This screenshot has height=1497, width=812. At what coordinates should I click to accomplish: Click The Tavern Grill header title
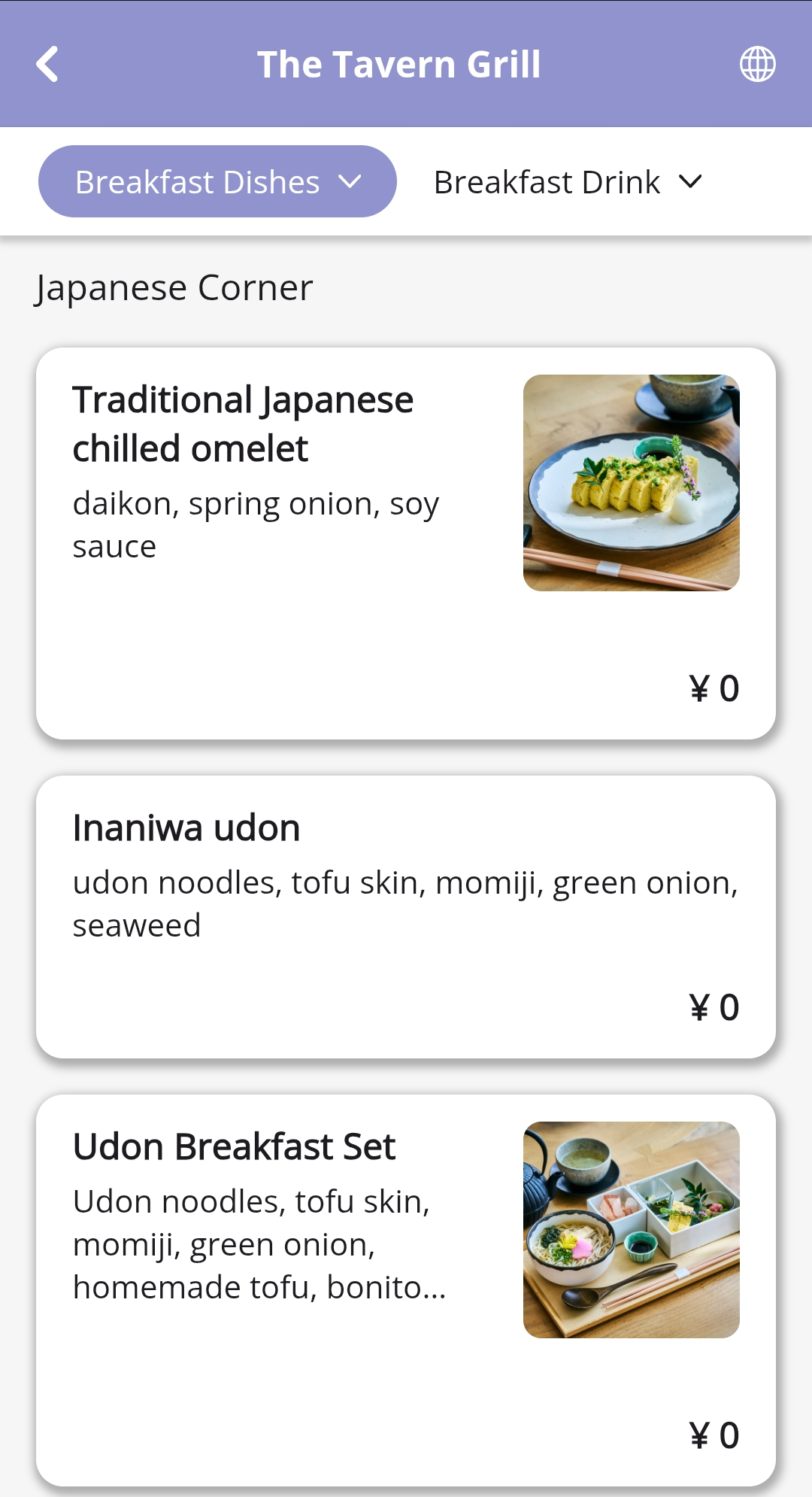coord(398,64)
